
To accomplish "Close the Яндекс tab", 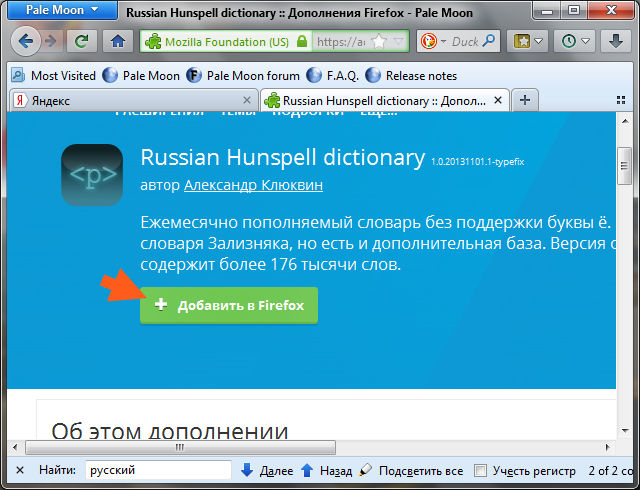I will click(247, 100).
